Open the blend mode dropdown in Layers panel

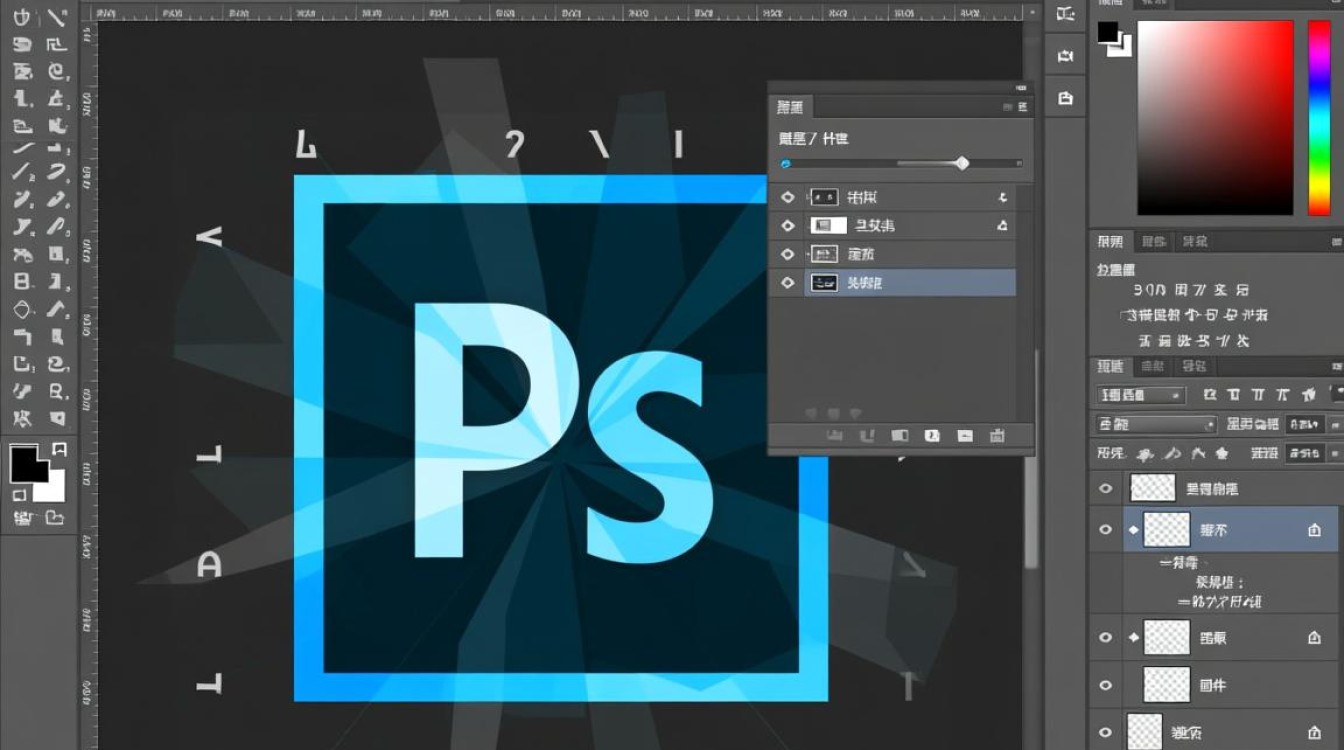(x=1156, y=424)
